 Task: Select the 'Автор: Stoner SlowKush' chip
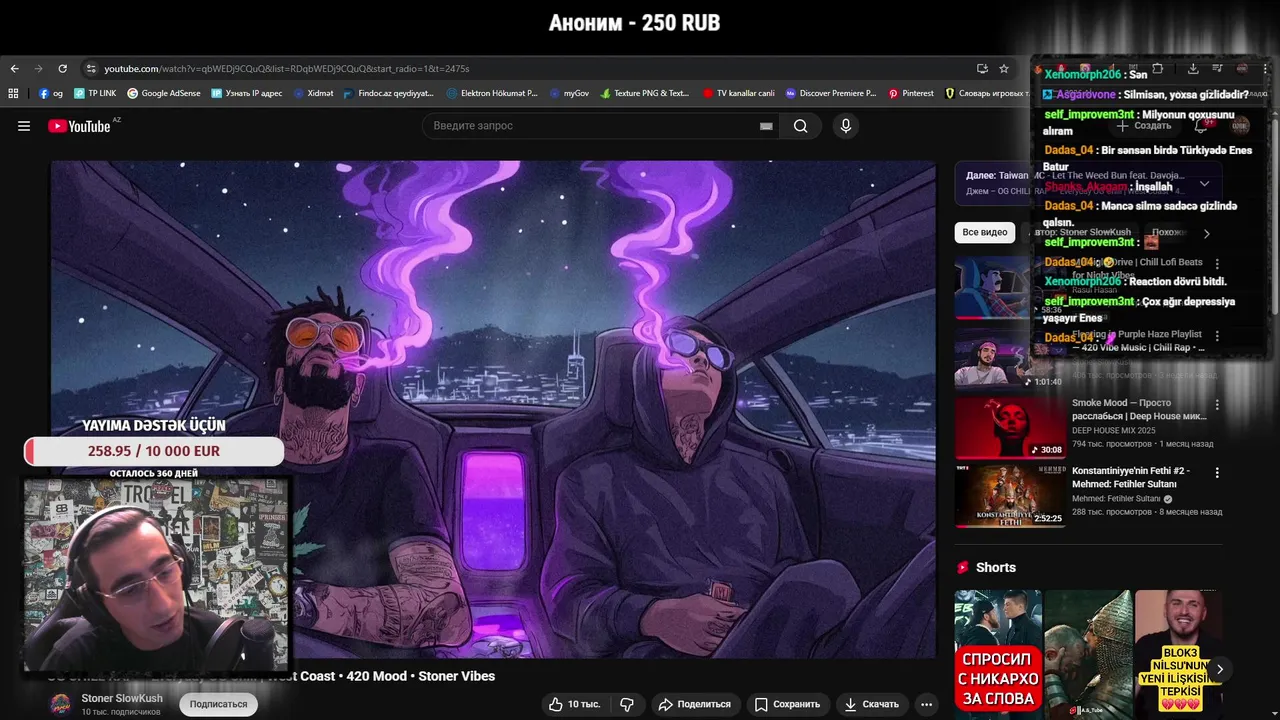tap(1082, 232)
